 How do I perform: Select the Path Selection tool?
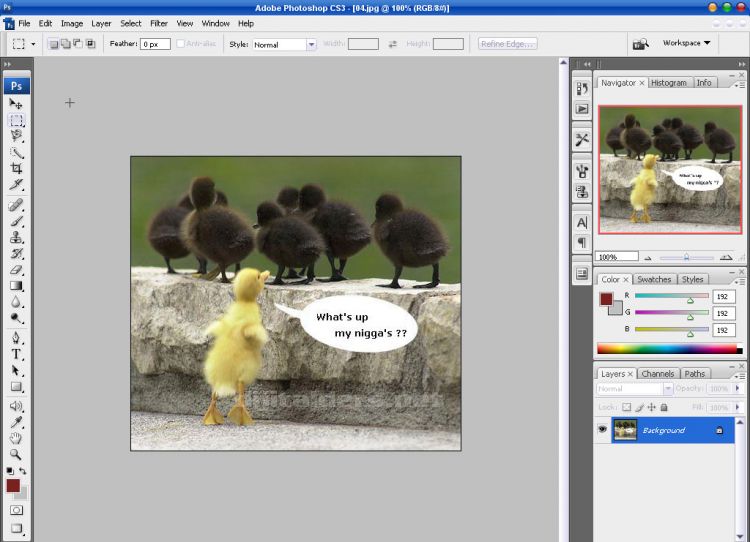[16, 371]
